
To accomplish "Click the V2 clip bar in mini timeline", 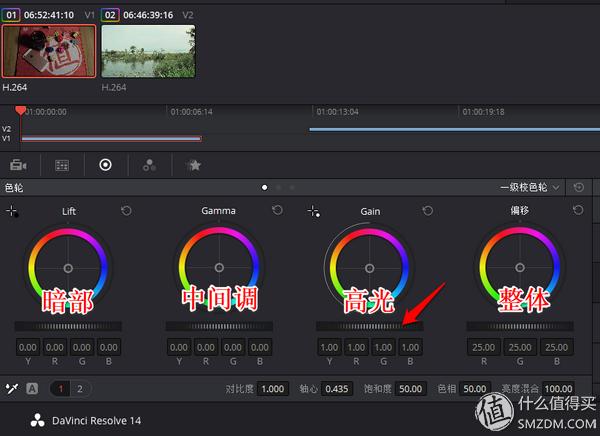I will pyautogui.click(x=455, y=129).
